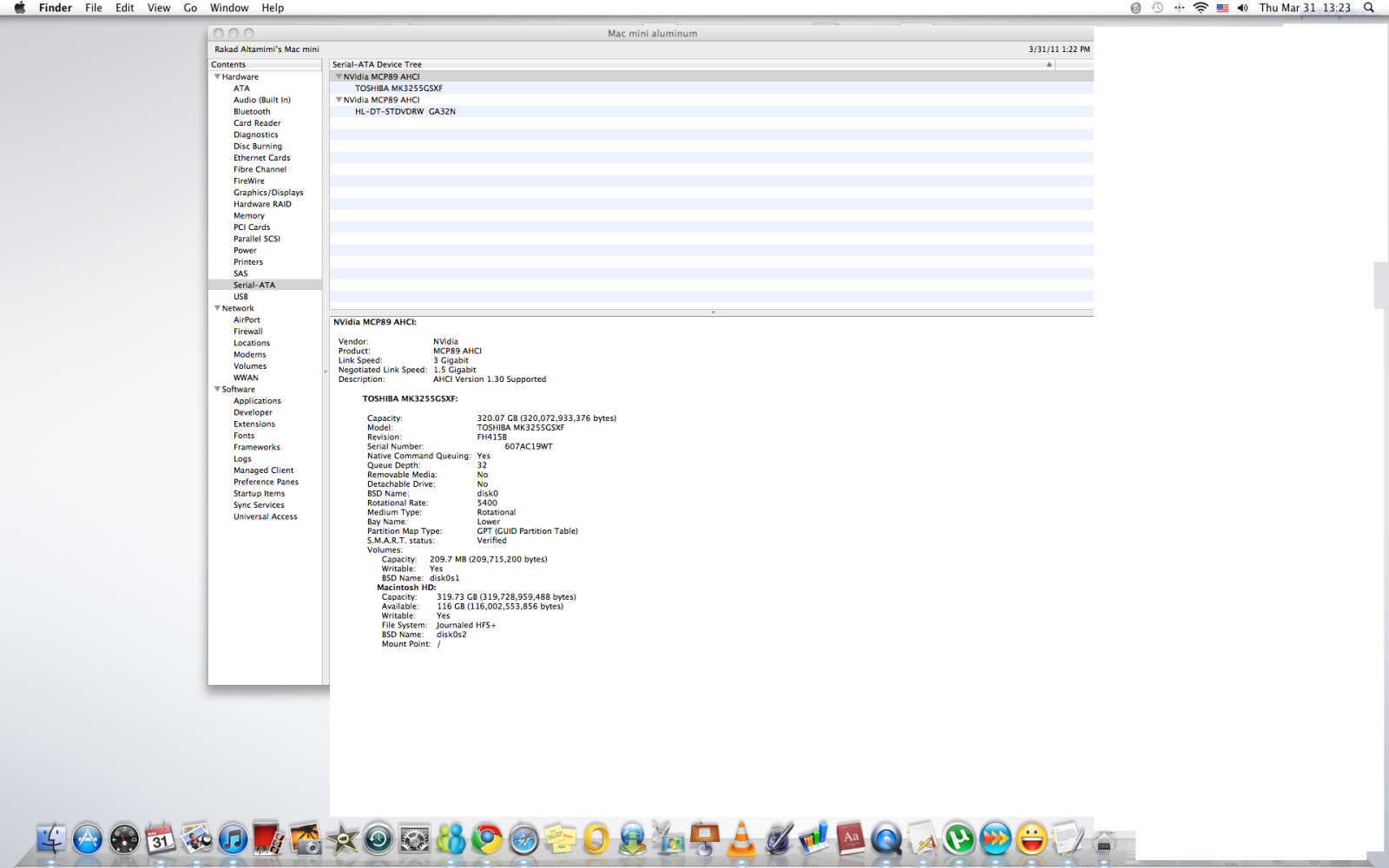This screenshot has width=1389, height=868.
Task: Collapse the Hardware section triangle
Action: click(217, 76)
